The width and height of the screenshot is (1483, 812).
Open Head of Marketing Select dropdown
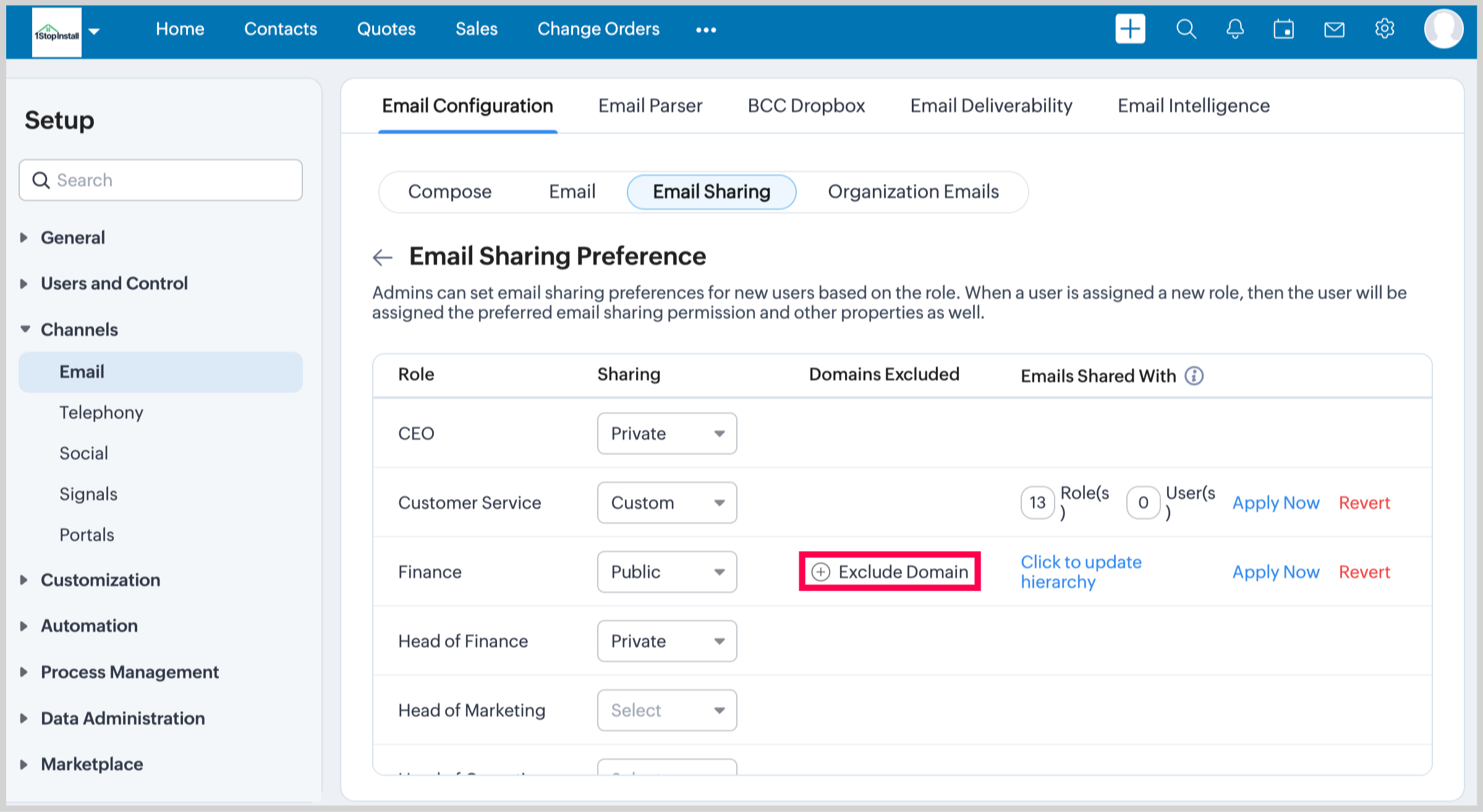point(666,710)
